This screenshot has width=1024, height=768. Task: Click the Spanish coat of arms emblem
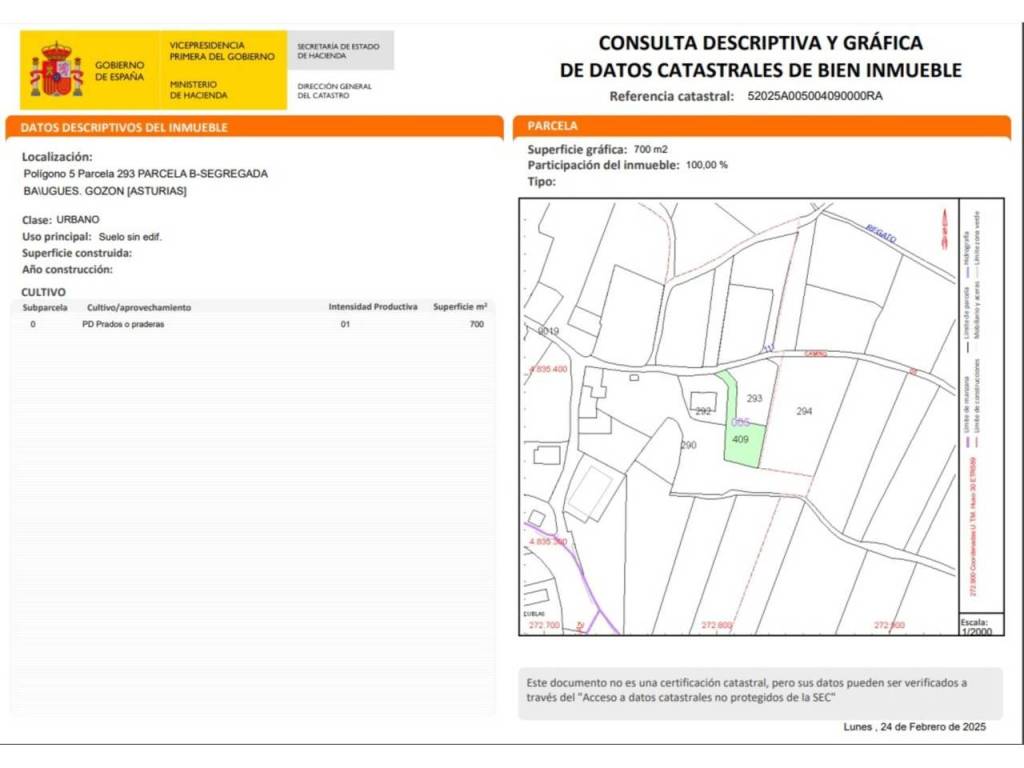56,70
